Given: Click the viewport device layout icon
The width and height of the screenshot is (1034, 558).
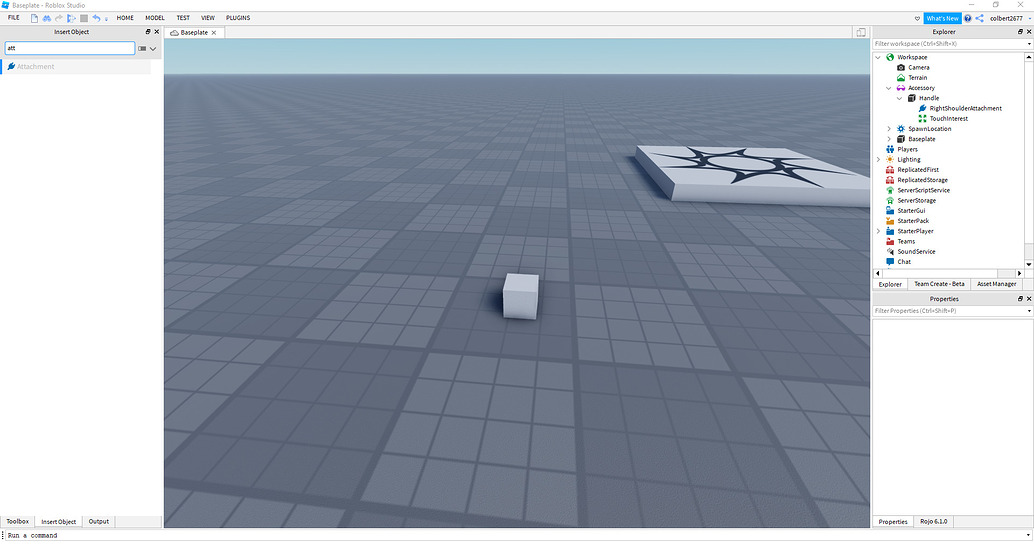Looking at the screenshot, I should click(861, 32).
